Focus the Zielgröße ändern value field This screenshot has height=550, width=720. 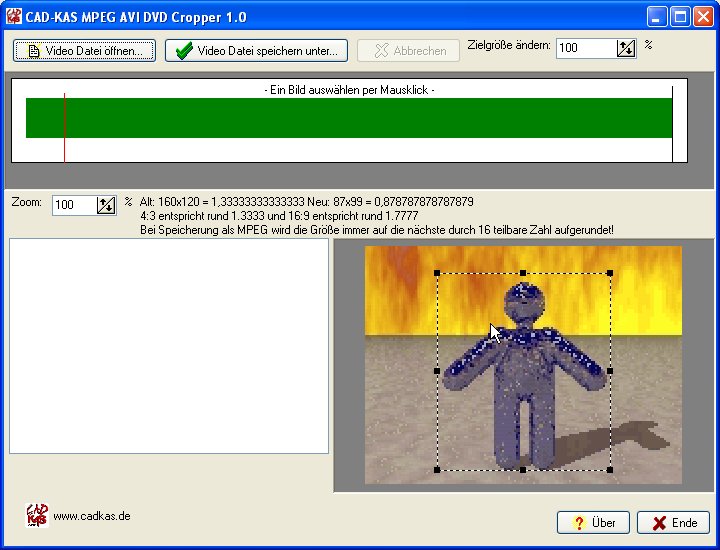(x=585, y=48)
